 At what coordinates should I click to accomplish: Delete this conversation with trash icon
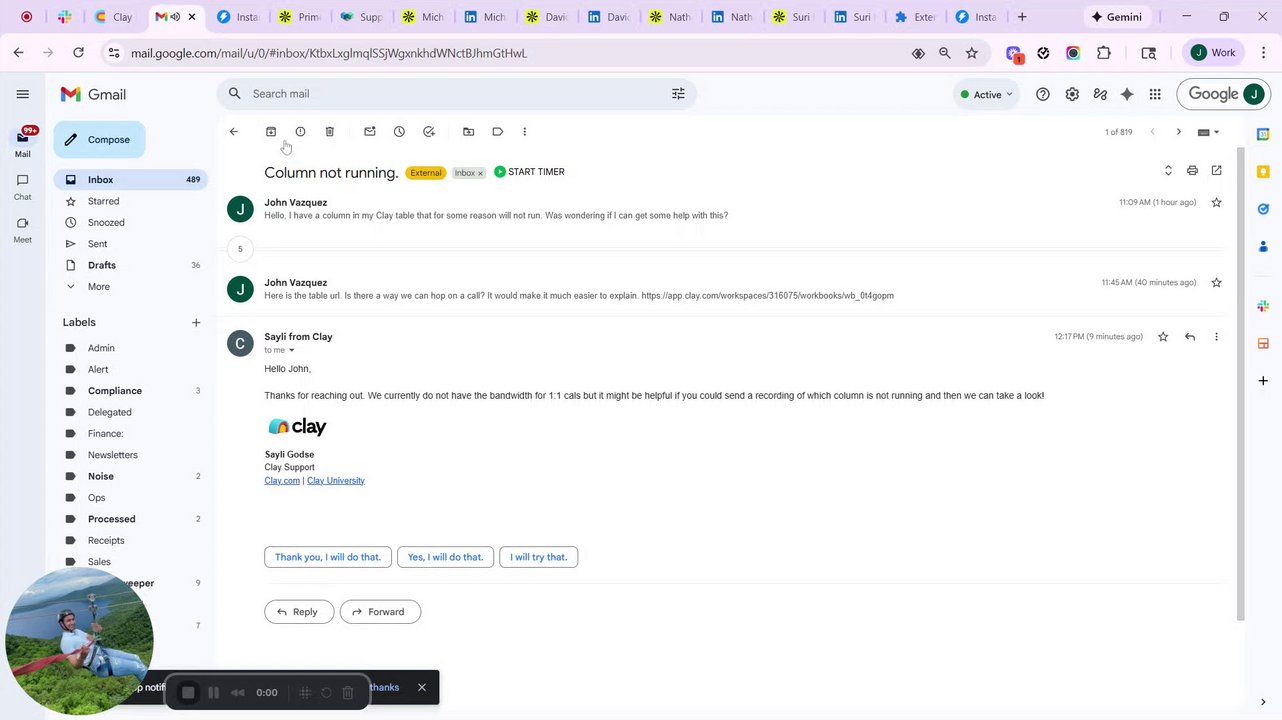pos(330,132)
